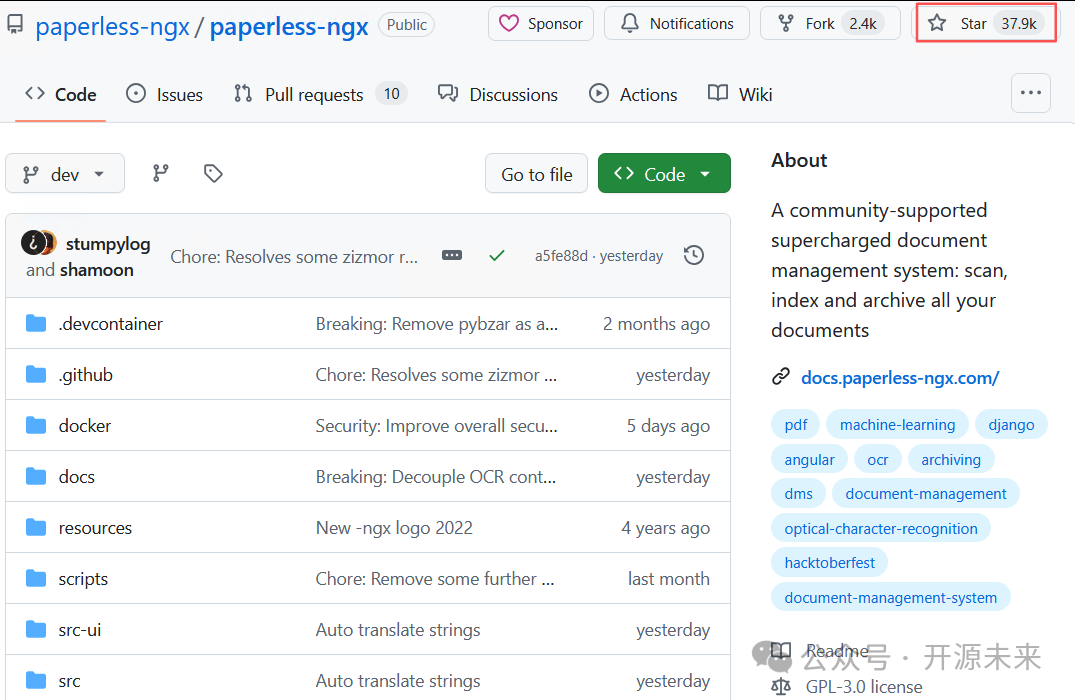
Task: Click the link icon beside the website URL
Action: pyautogui.click(x=781, y=377)
